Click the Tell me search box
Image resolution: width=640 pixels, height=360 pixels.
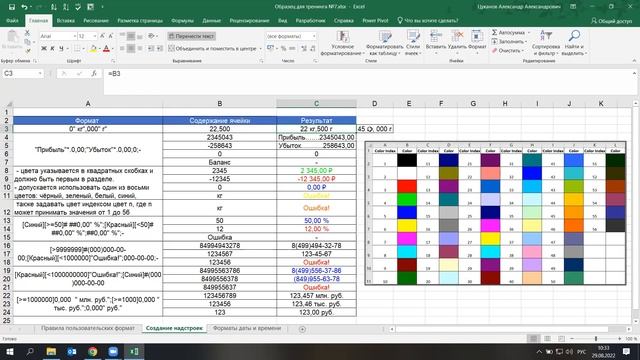[x=427, y=20]
